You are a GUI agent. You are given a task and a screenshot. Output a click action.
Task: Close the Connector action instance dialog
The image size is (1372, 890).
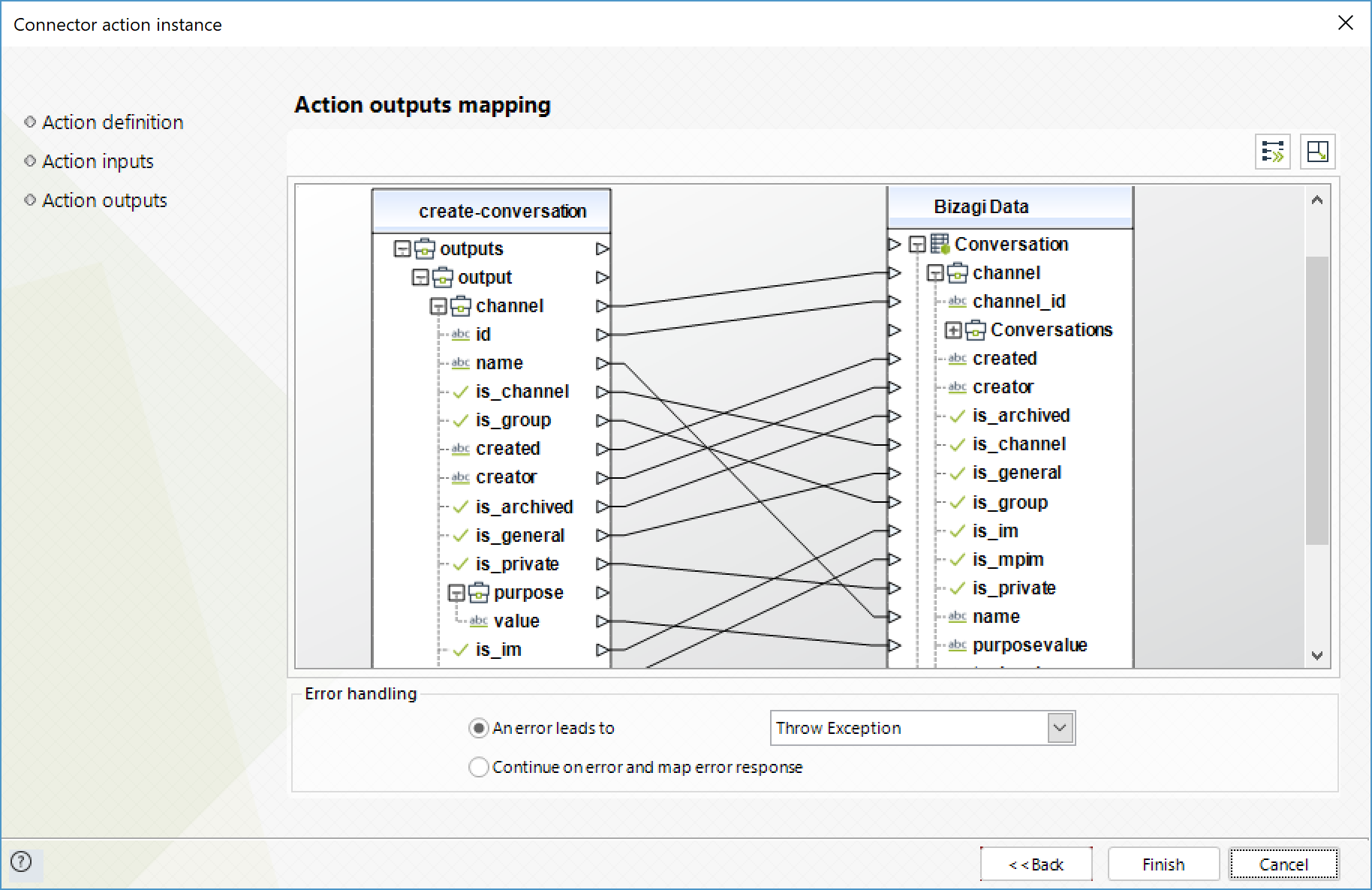(1346, 23)
